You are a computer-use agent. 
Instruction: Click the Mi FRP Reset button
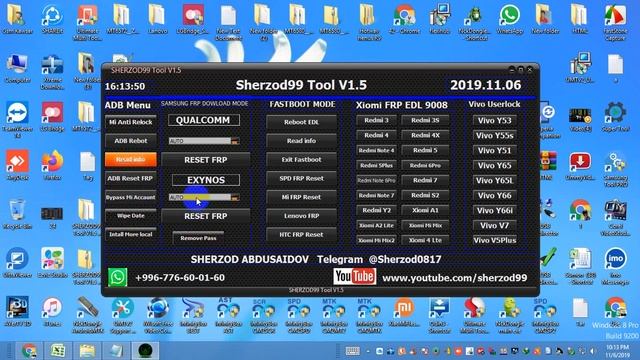point(301,197)
